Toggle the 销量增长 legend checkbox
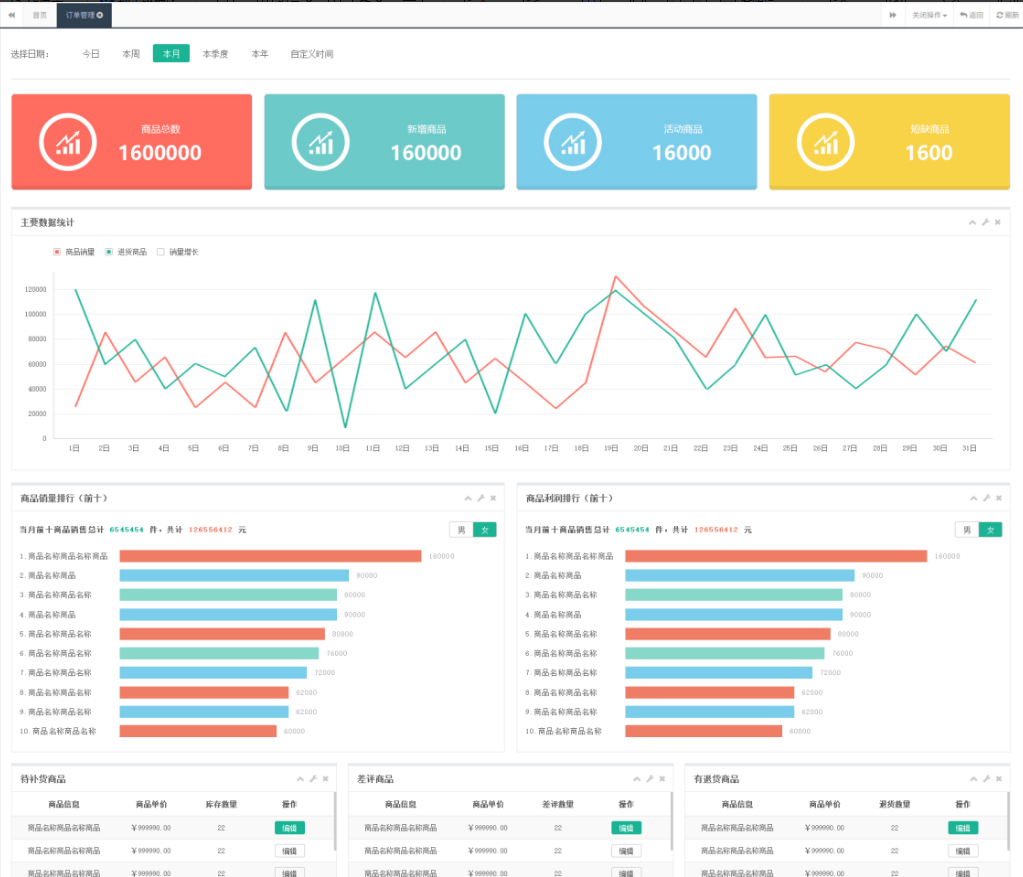This screenshot has height=877, width=1023. (160, 252)
